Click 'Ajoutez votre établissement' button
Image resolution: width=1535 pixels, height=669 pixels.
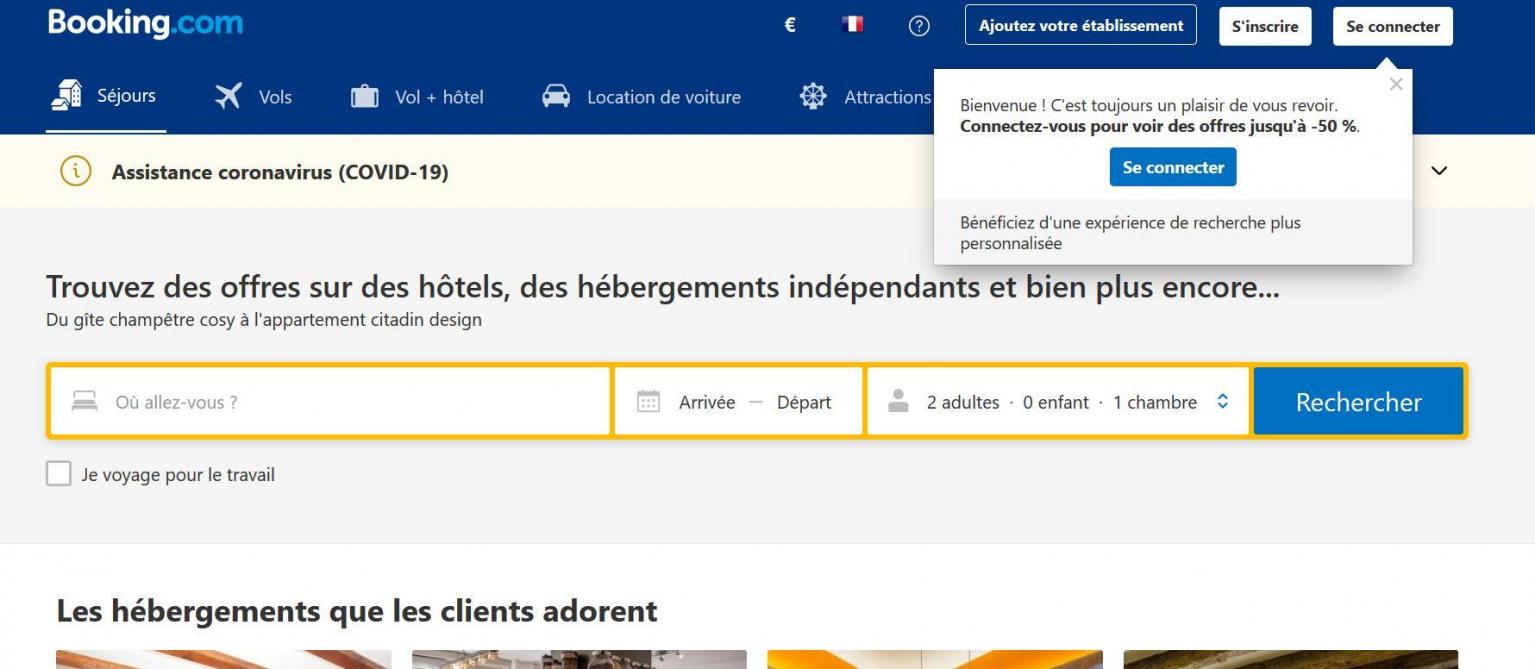(1080, 26)
